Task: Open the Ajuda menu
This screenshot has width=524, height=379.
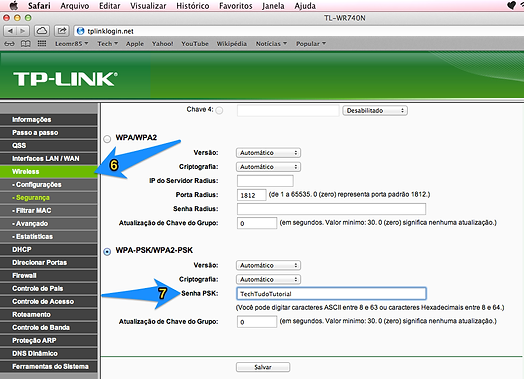Action: click(x=305, y=6)
